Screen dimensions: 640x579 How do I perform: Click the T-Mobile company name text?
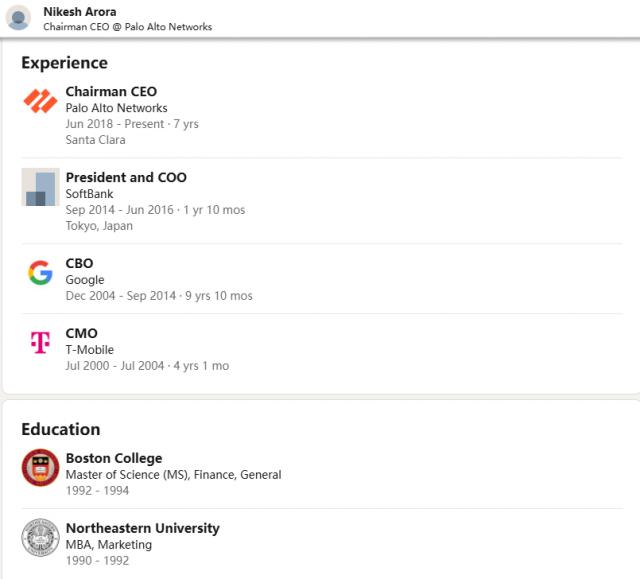click(89, 350)
